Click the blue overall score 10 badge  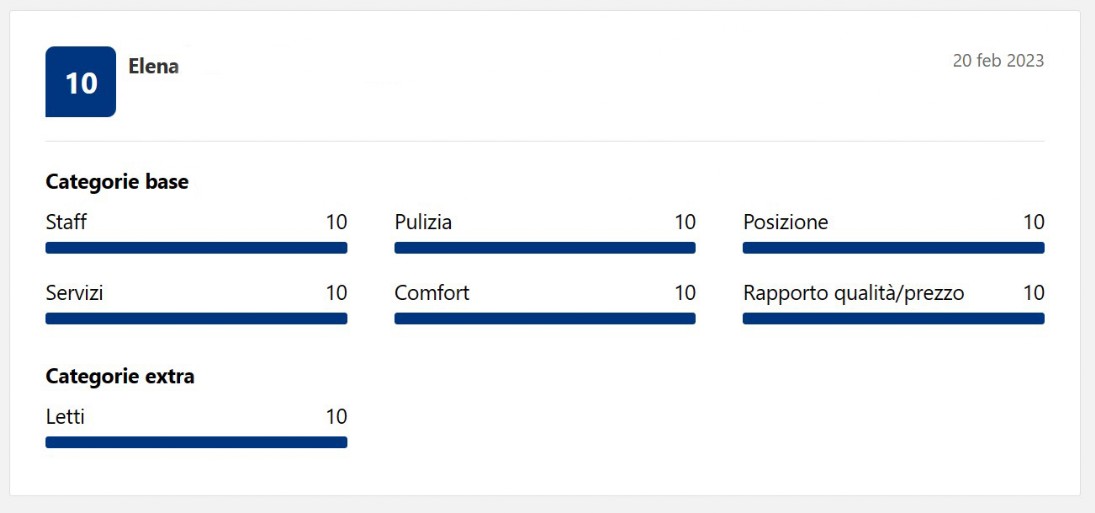pyautogui.click(x=80, y=82)
